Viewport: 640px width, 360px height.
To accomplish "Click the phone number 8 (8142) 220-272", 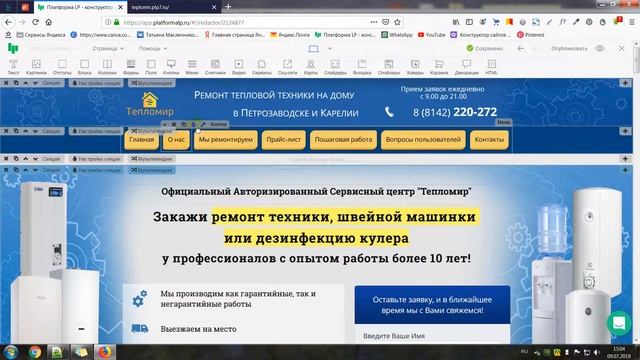I will [455, 112].
